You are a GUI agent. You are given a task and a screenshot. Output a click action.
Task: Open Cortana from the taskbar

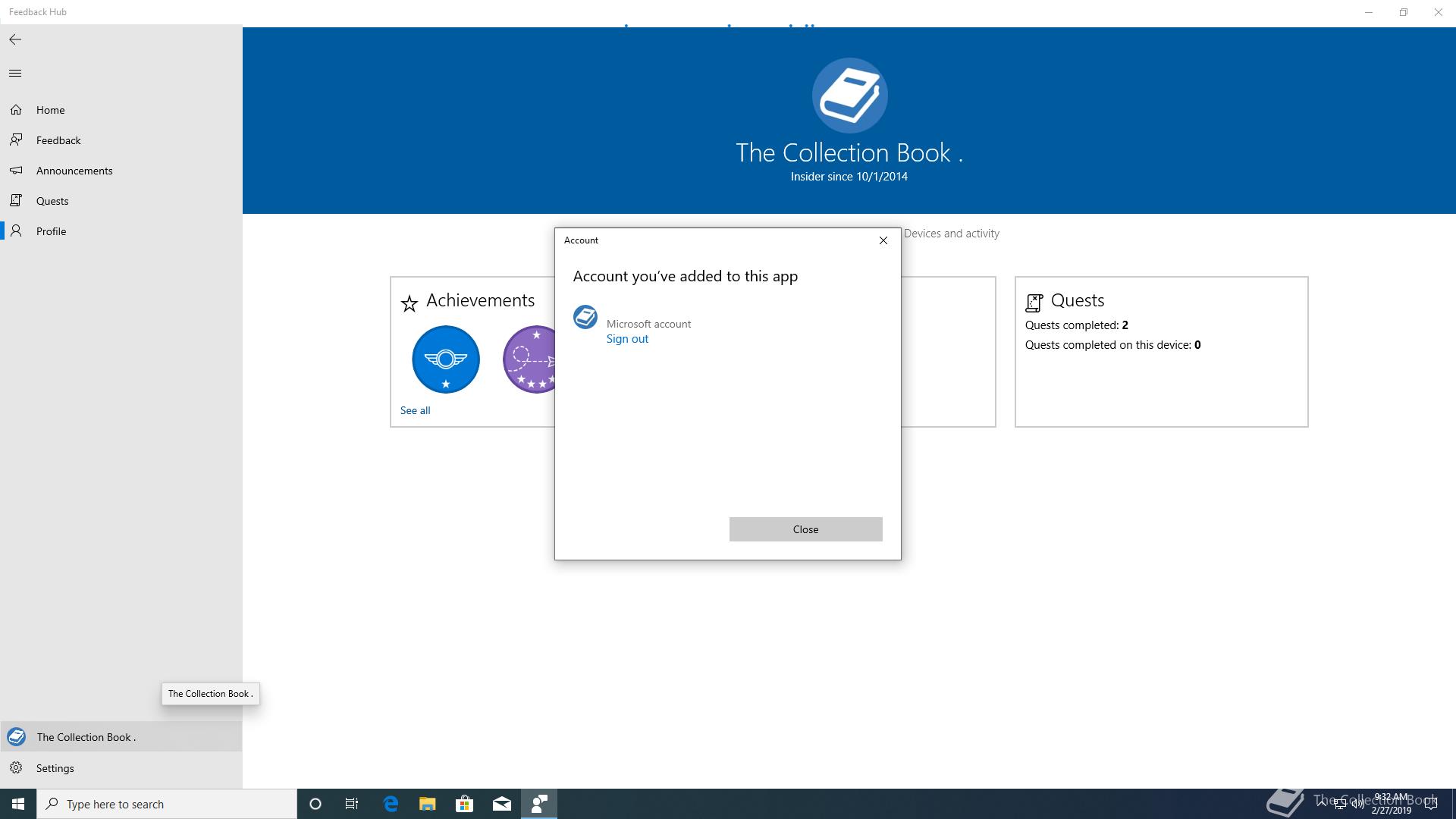(315, 804)
